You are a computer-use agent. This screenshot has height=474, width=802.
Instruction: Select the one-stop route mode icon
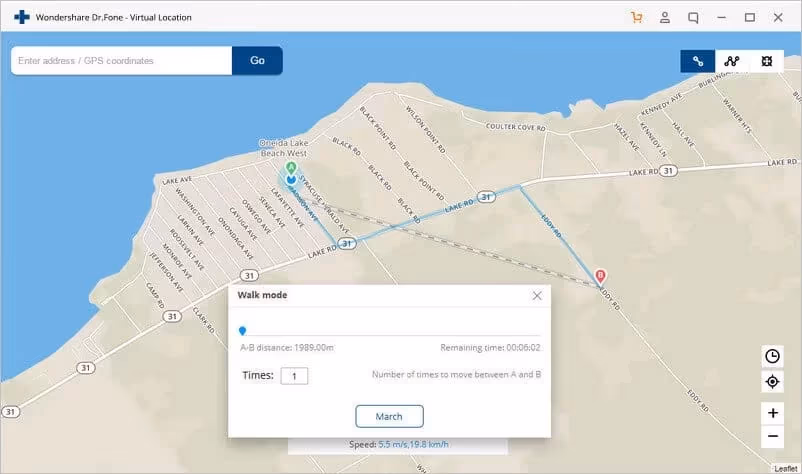[698, 61]
